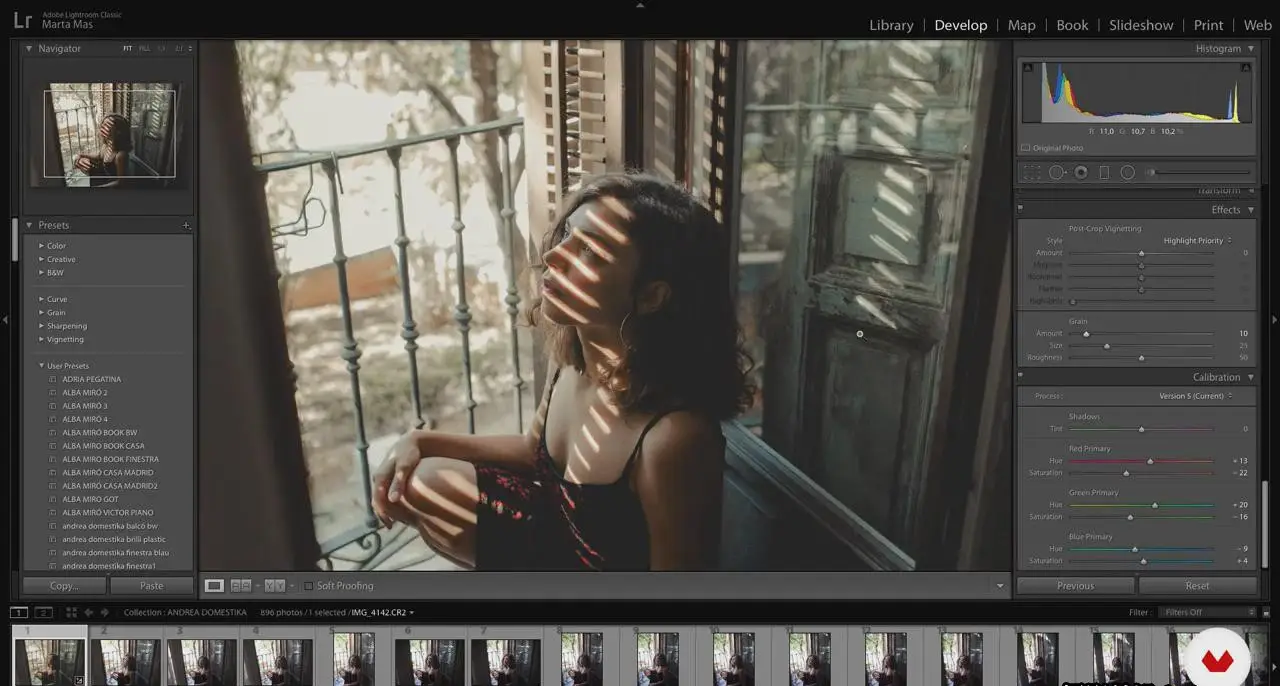Image resolution: width=1280 pixels, height=686 pixels.
Task: Collapse the Histogram panel
Action: pyautogui.click(x=1250, y=49)
